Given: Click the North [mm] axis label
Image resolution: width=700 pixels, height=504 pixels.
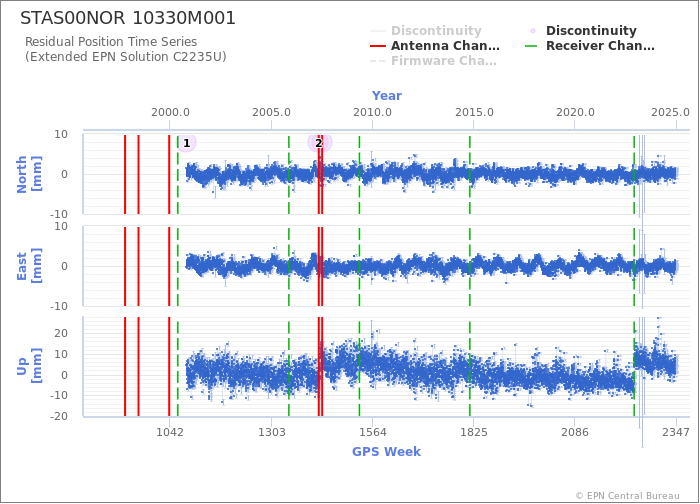Looking at the screenshot, I should 29,174.
